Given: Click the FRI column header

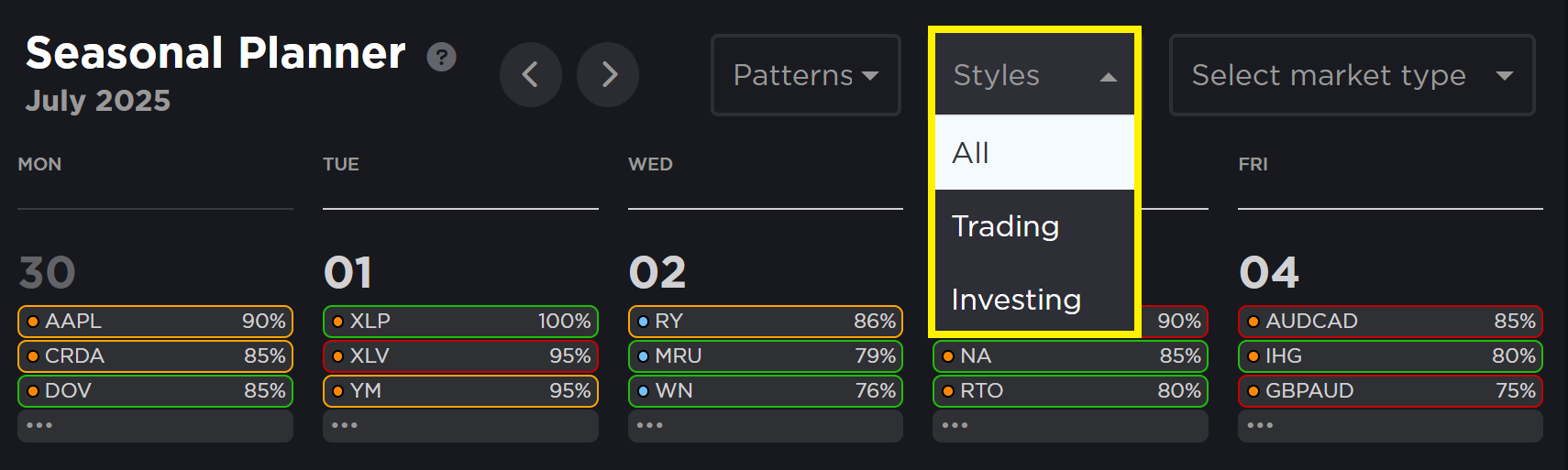Looking at the screenshot, I should [x=1253, y=165].
